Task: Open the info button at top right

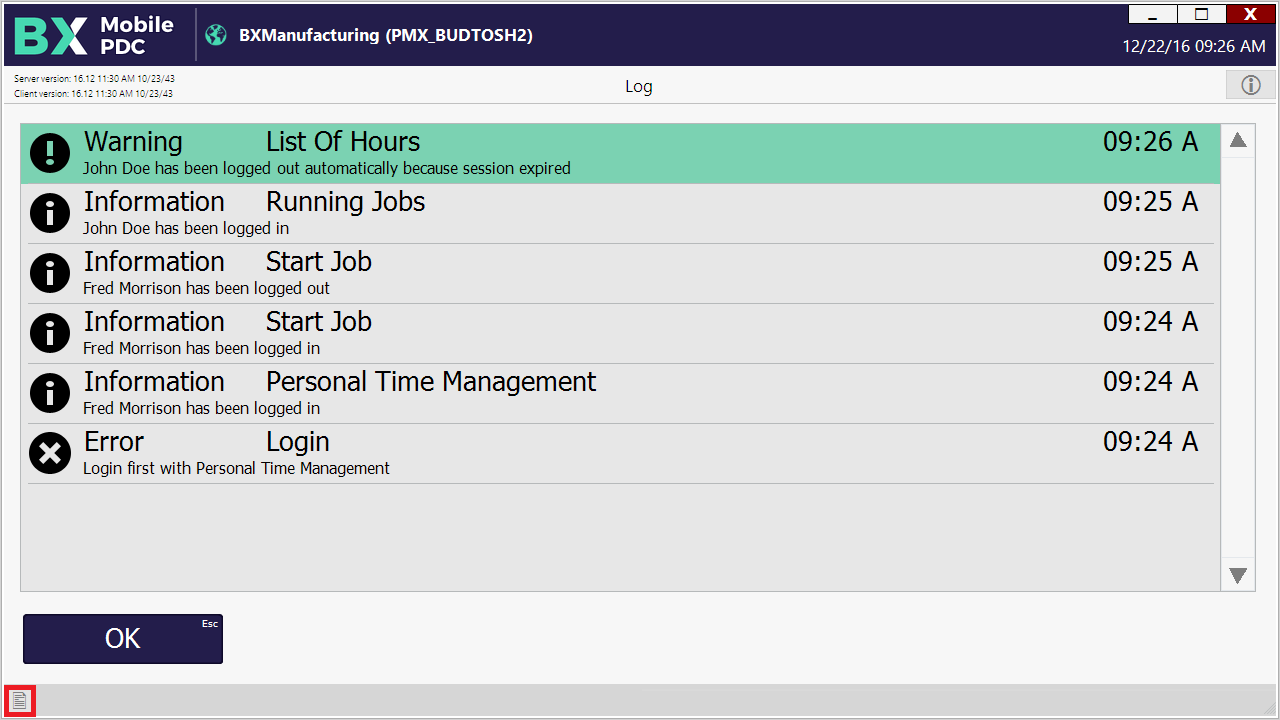Action: (1250, 85)
